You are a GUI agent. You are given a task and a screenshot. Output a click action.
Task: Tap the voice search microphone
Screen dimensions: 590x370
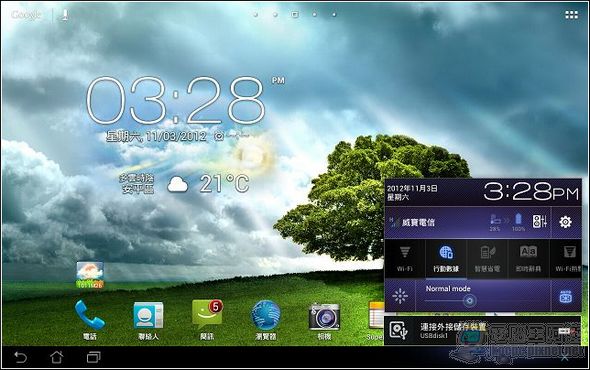coord(65,15)
